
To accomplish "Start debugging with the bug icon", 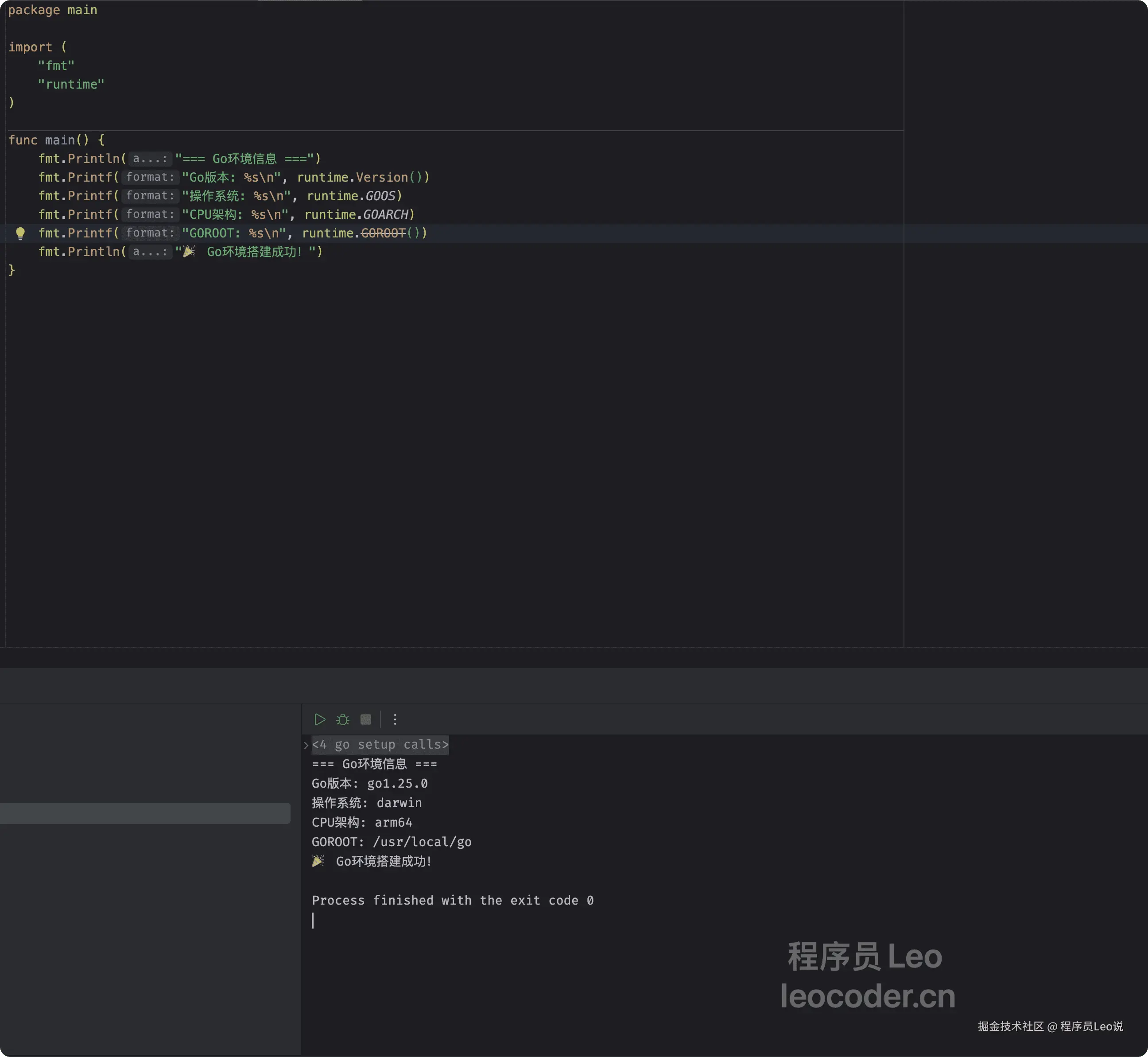I will coord(342,719).
